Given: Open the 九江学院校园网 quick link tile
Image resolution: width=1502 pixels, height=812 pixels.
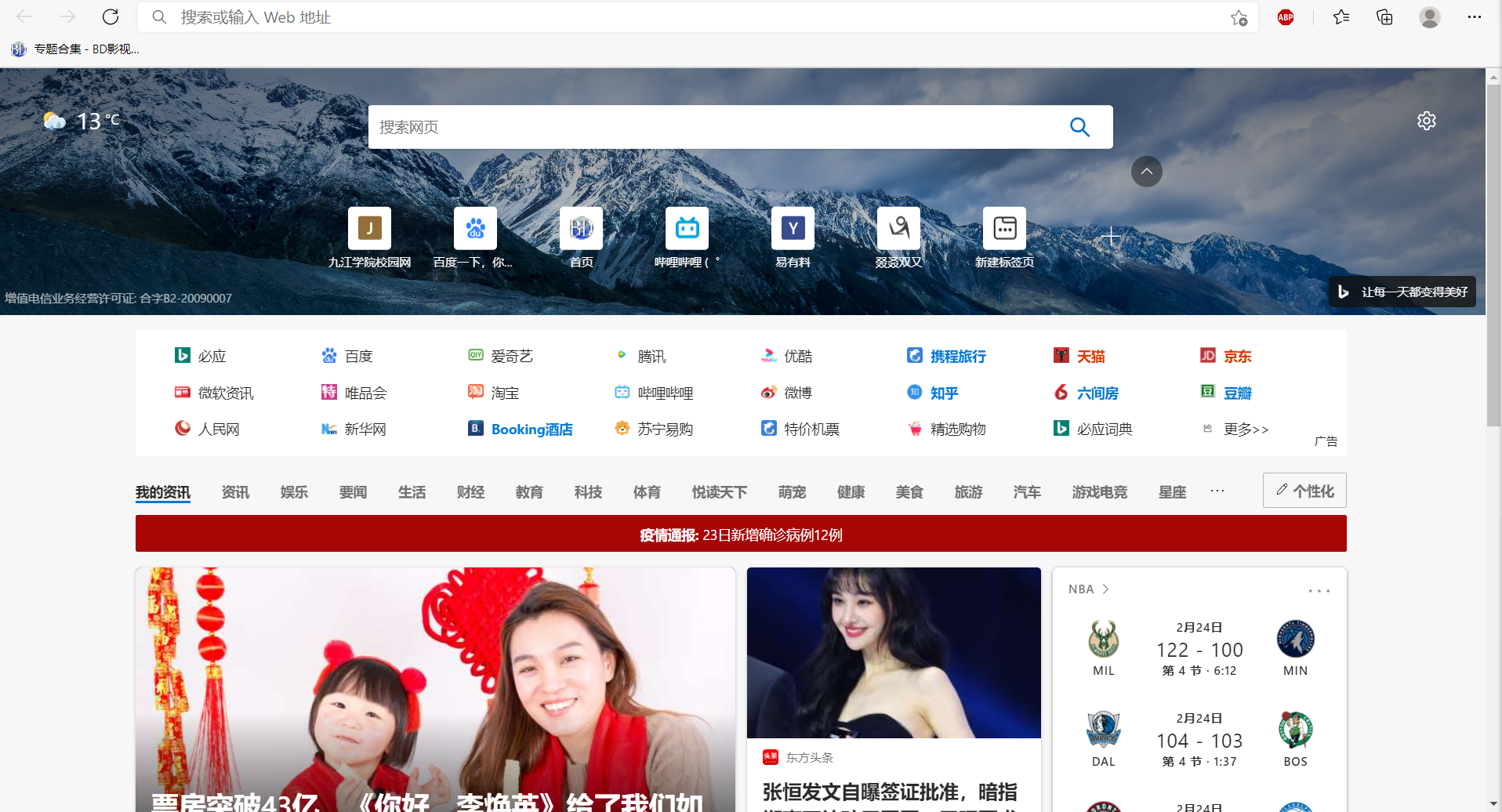Looking at the screenshot, I should point(369,237).
